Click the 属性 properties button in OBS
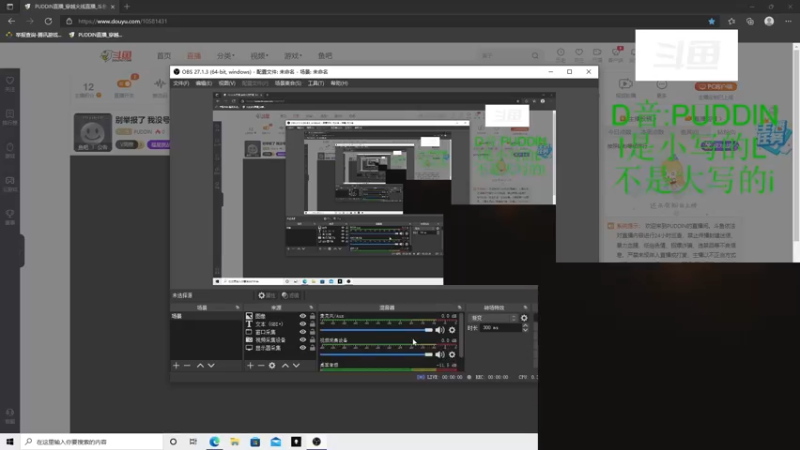 click(x=266, y=295)
